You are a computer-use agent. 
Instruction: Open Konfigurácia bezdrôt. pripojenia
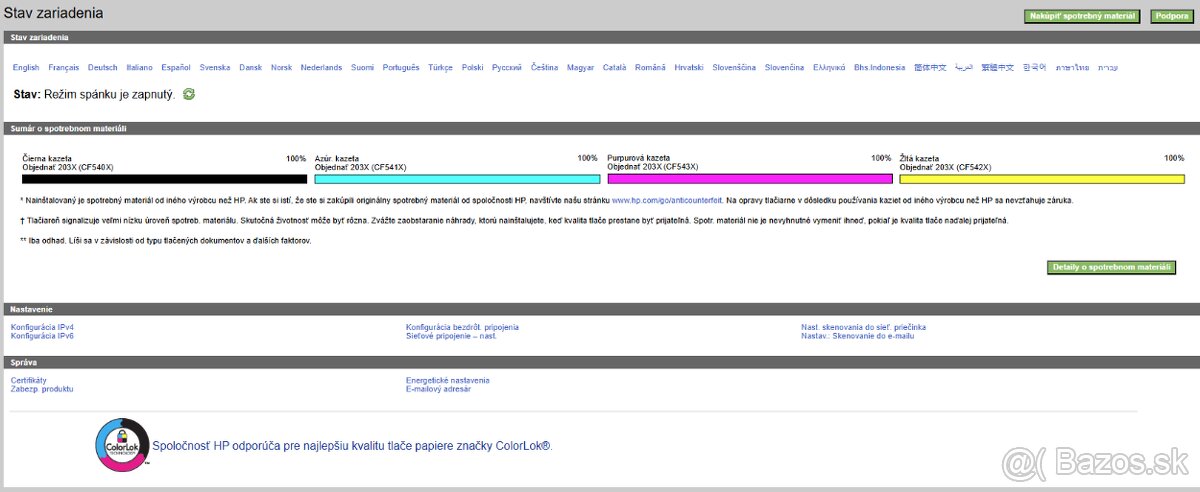click(462, 327)
